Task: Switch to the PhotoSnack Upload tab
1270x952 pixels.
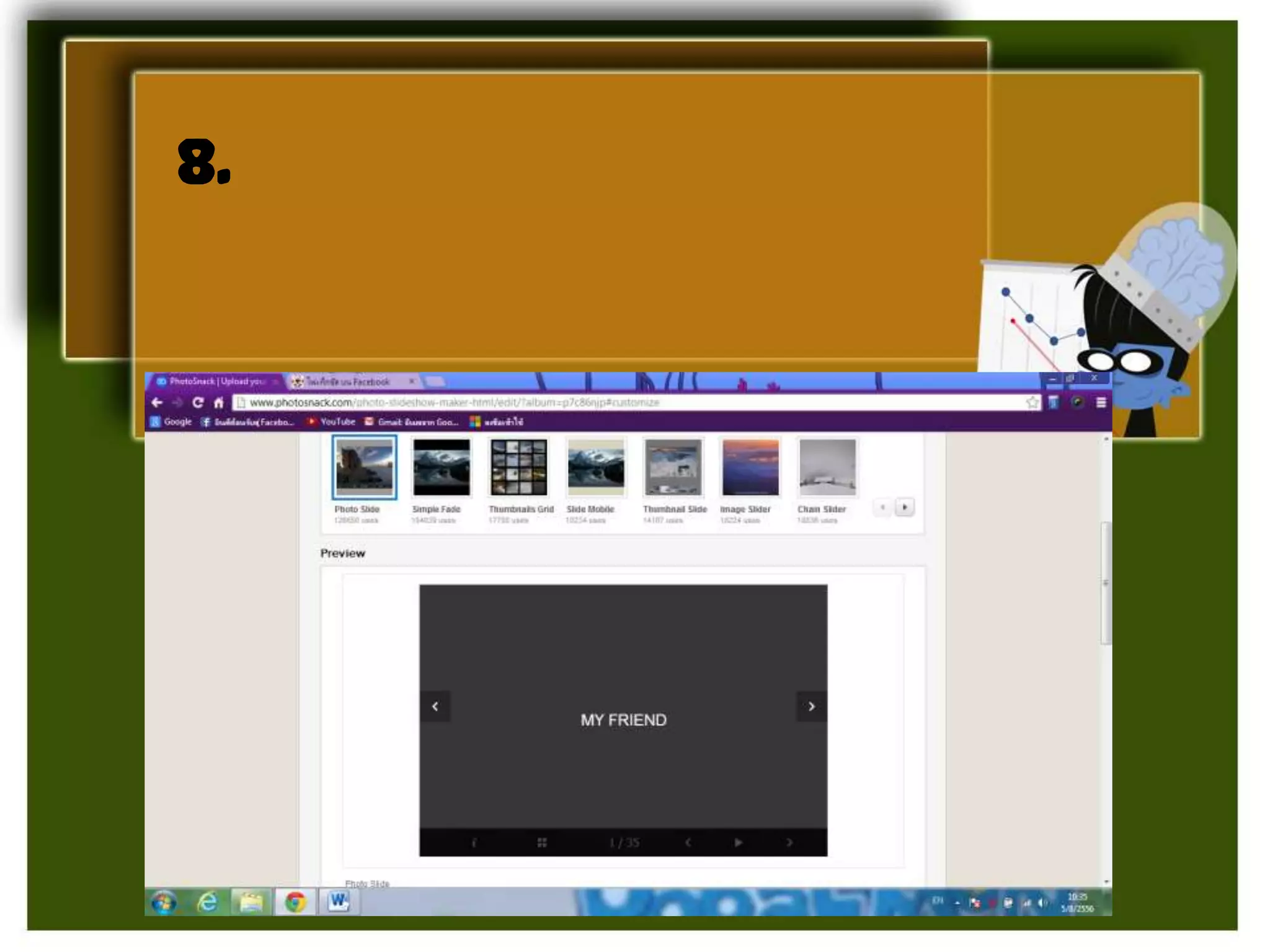Action: 216,381
